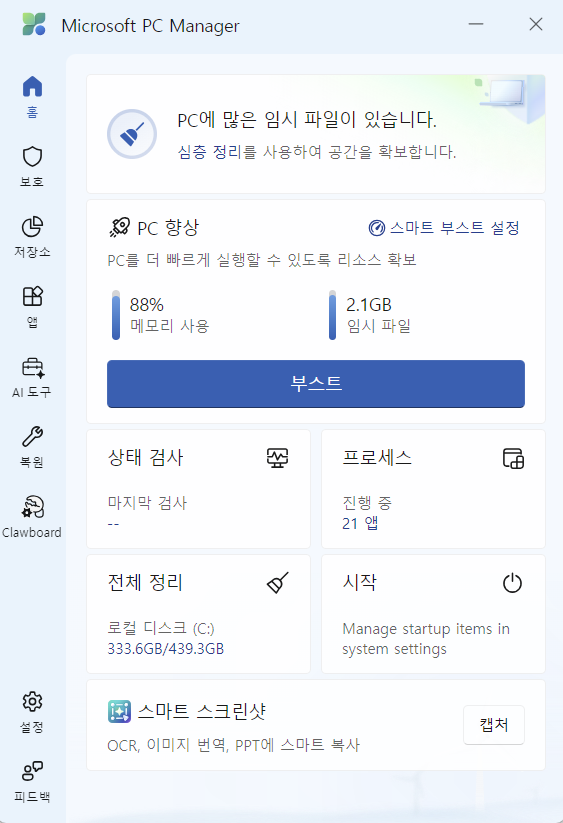
Task: Click the speedometer icon for 스마트 부스트
Action: click(x=376, y=228)
